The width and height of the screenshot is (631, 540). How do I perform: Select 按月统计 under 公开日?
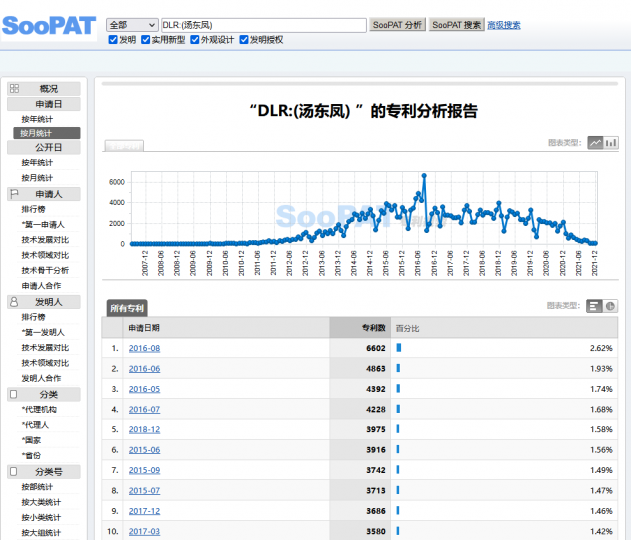pyautogui.click(x=37, y=178)
